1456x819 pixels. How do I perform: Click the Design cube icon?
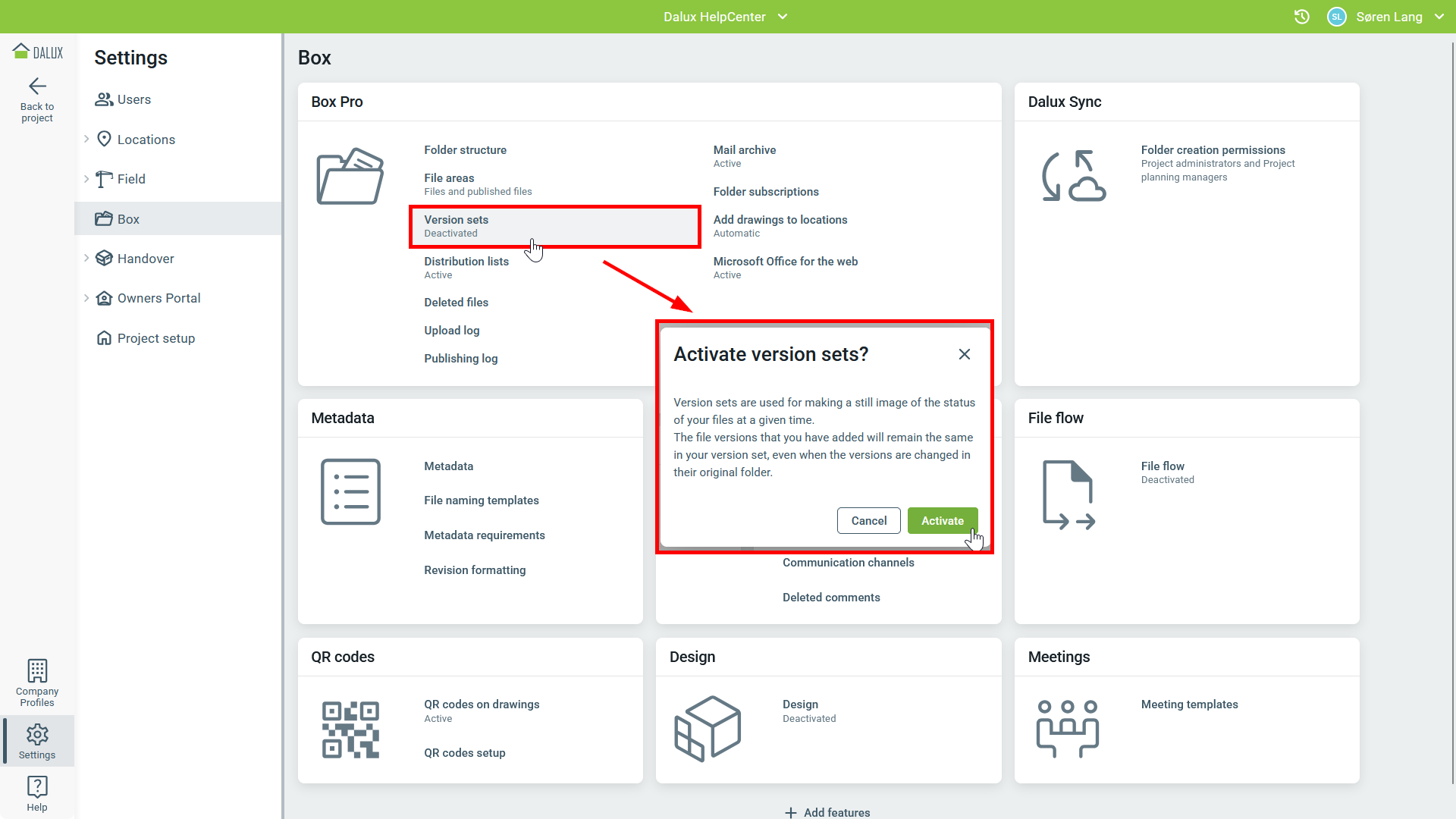[x=708, y=729]
